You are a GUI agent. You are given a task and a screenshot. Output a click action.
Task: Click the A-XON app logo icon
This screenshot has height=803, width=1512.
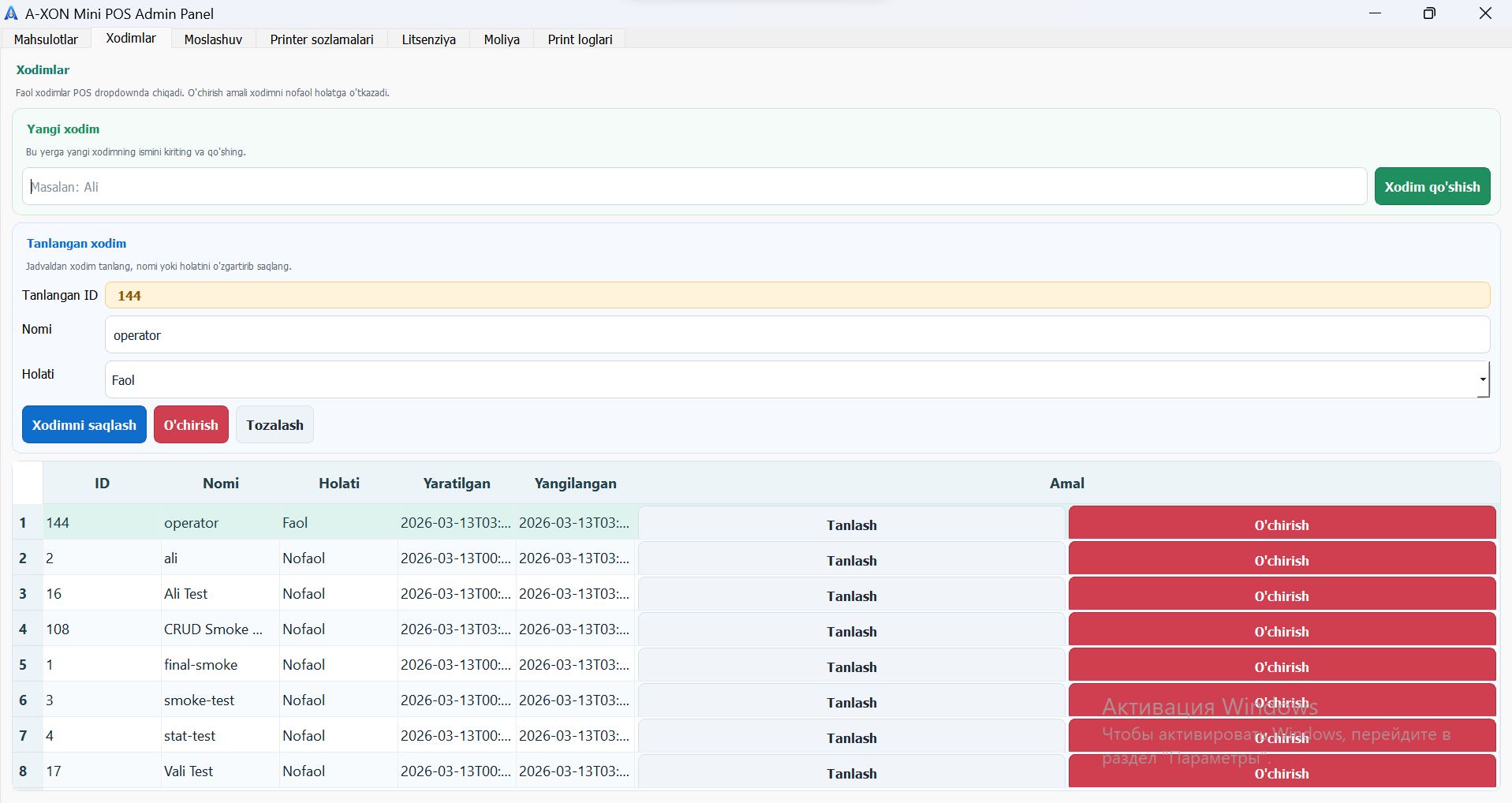pos(11,13)
